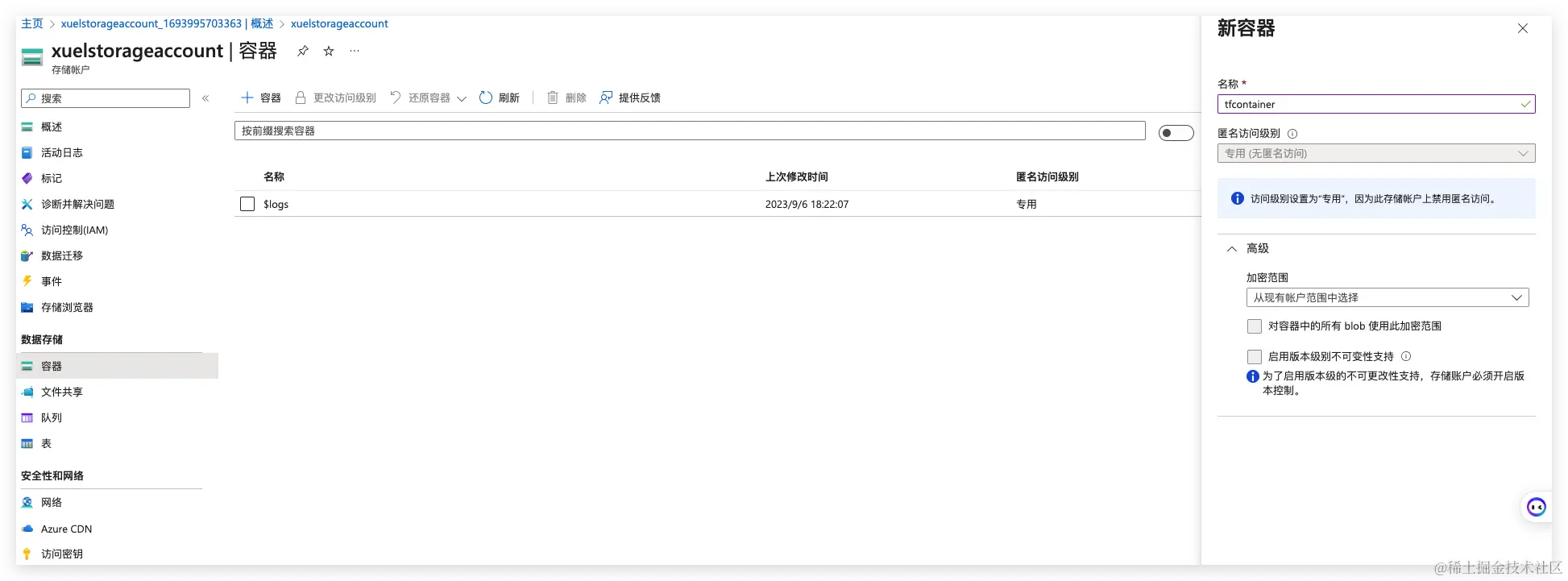Click the 提供反馈 button label
The height and width of the screenshot is (581, 1568).
(640, 98)
